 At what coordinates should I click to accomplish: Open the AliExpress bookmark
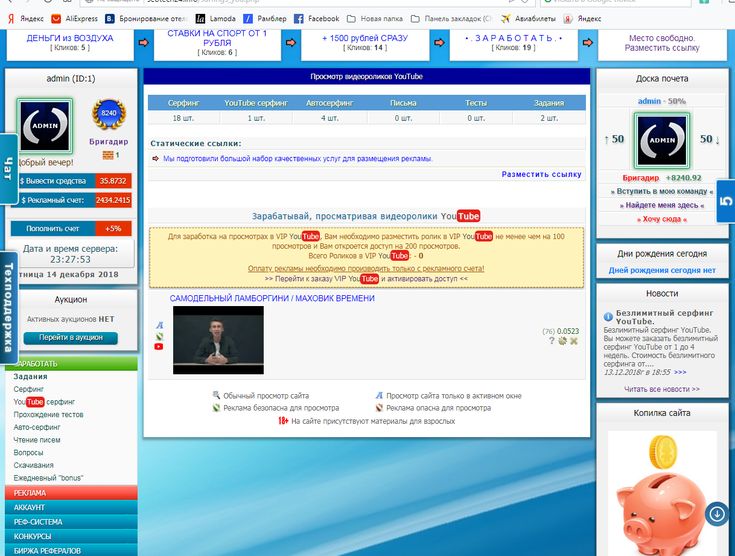coord(76,18)
